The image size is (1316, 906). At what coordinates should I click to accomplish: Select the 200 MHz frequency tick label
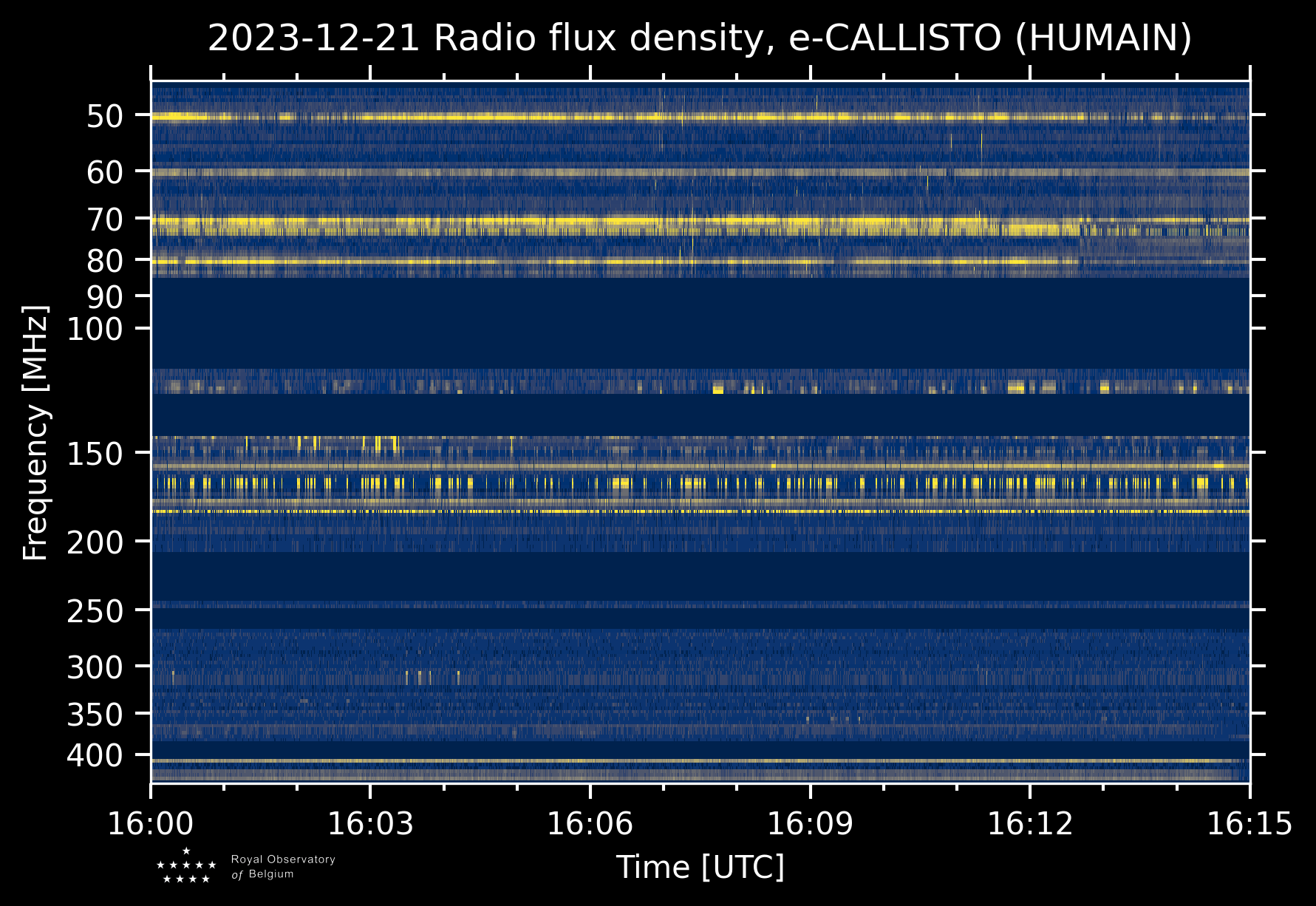(x=95, y=543)
